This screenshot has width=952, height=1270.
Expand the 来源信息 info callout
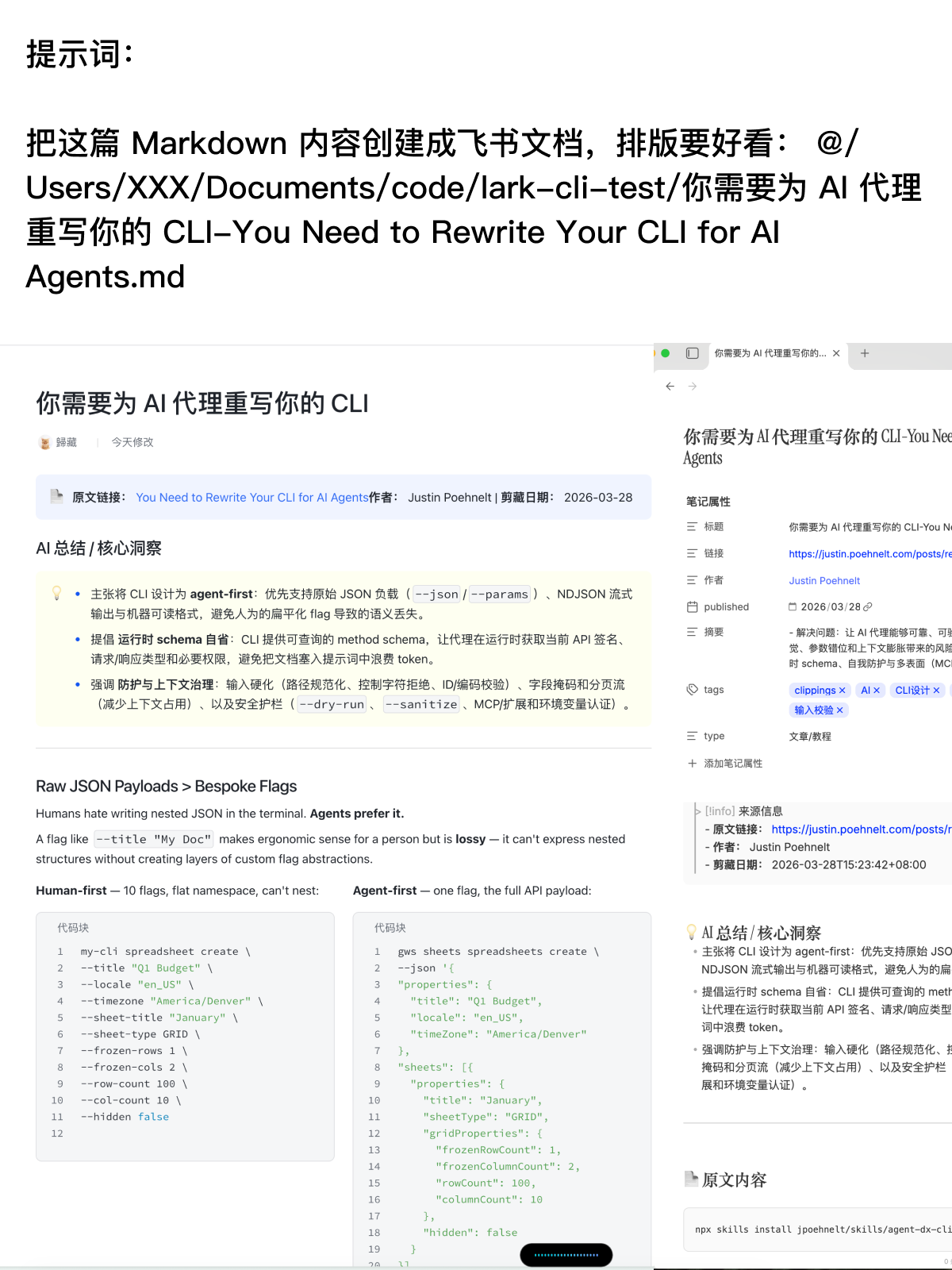pyautogui.click(x=697, y=811)
